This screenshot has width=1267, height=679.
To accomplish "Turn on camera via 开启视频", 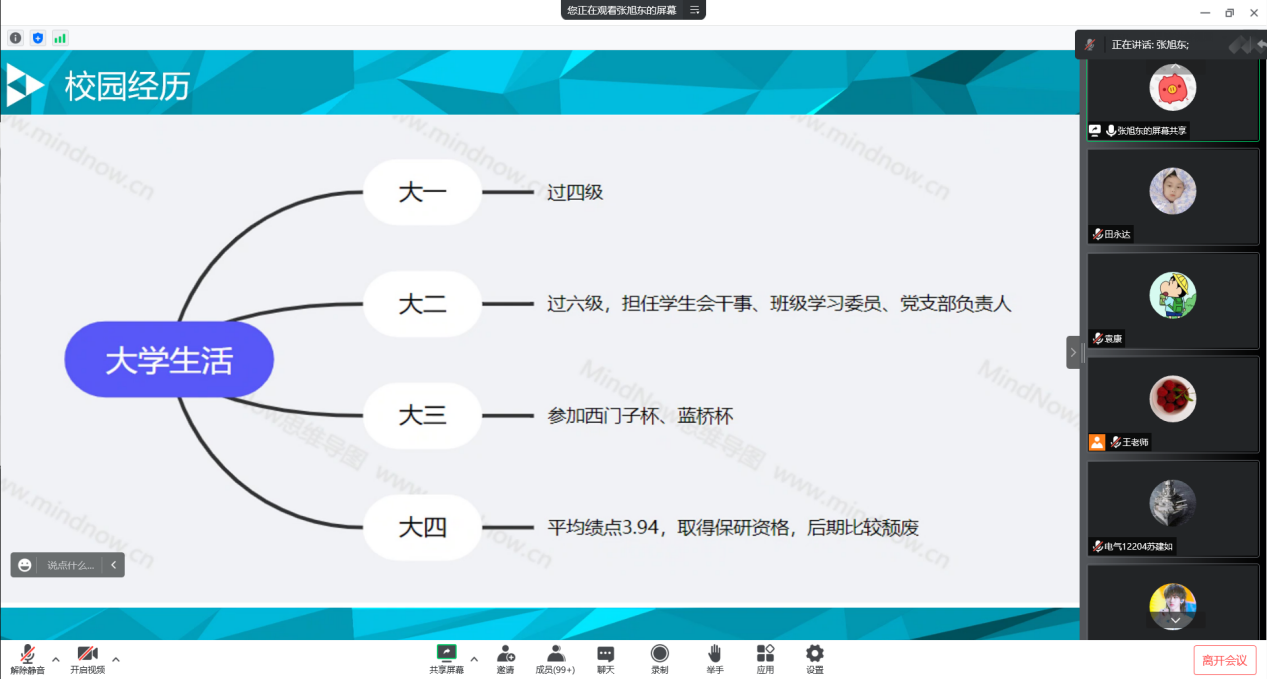I will click(87, 659).
